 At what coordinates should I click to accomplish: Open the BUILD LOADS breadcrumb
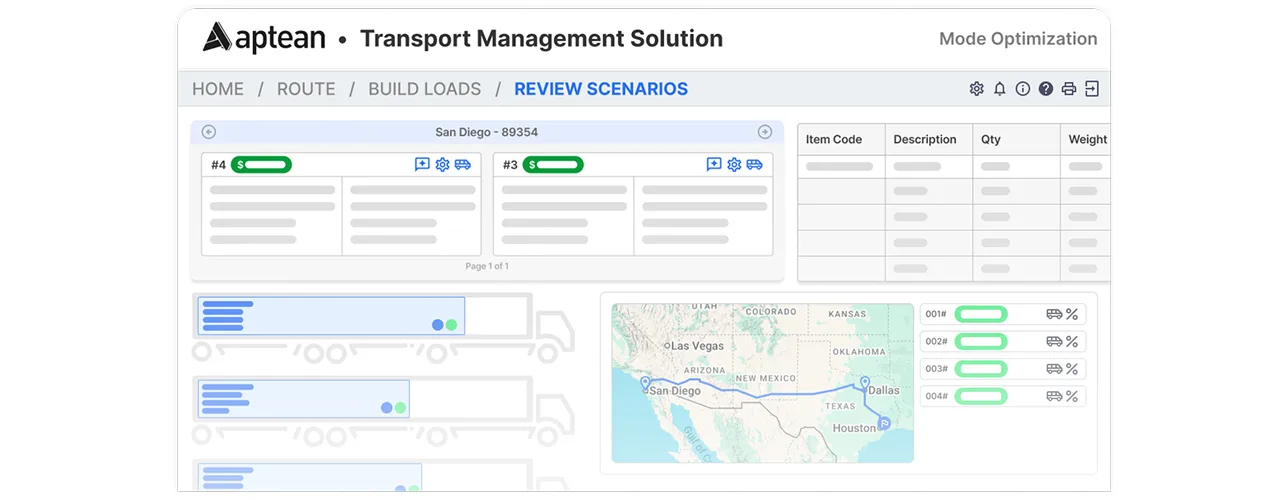(x=424, y=89)
